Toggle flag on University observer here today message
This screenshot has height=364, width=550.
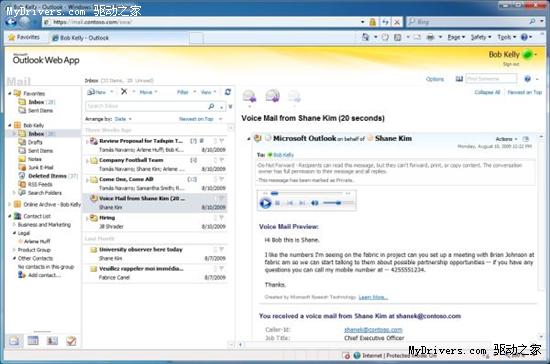222,249
